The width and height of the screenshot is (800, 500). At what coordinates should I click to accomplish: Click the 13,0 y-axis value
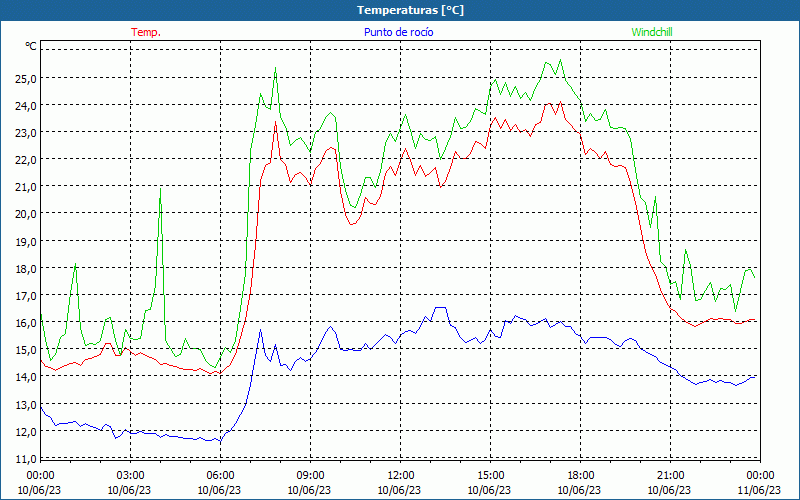pos(26,404)
